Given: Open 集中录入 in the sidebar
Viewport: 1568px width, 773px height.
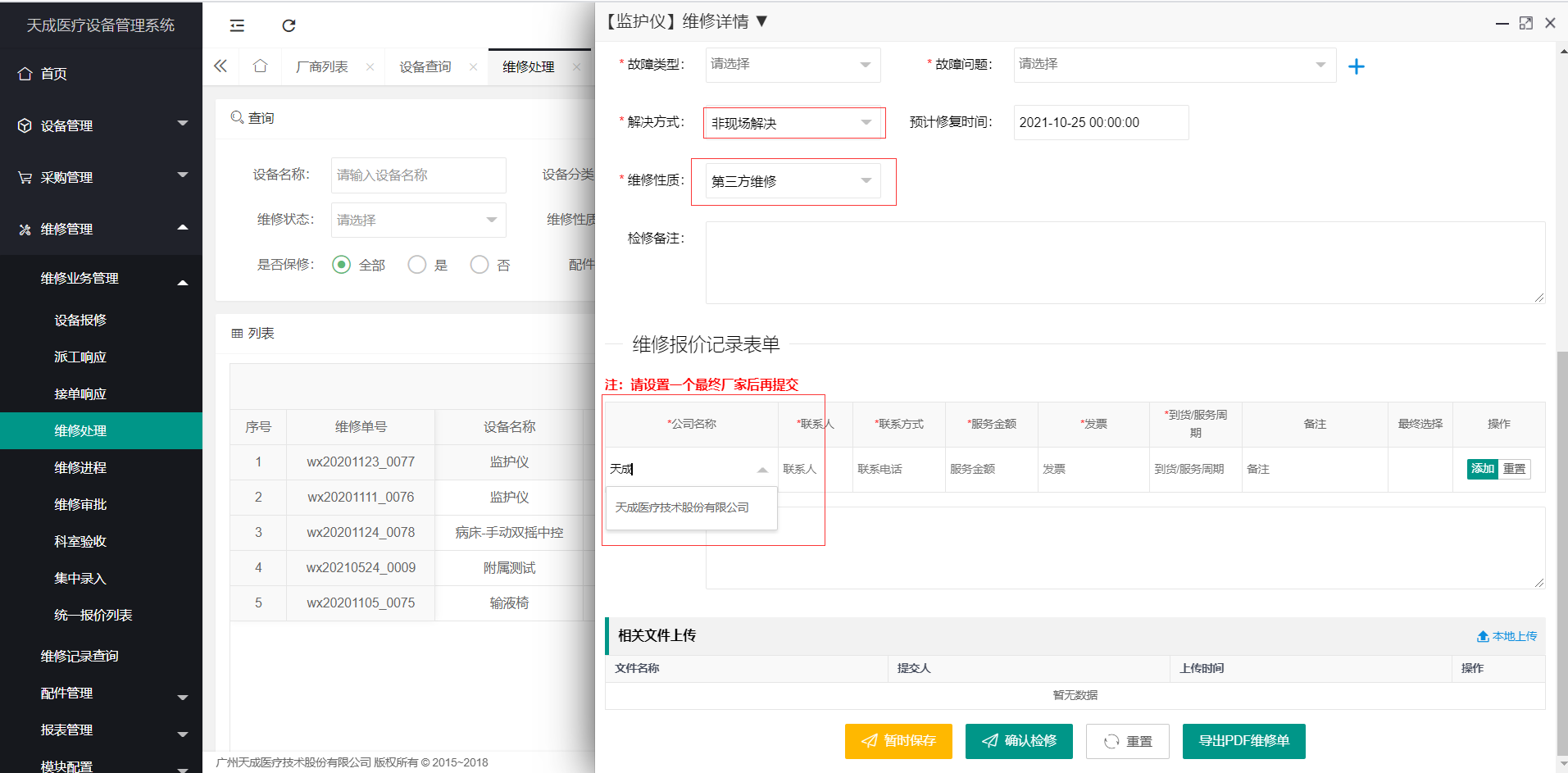Looking at the screenshot, I should coord(80,578).
